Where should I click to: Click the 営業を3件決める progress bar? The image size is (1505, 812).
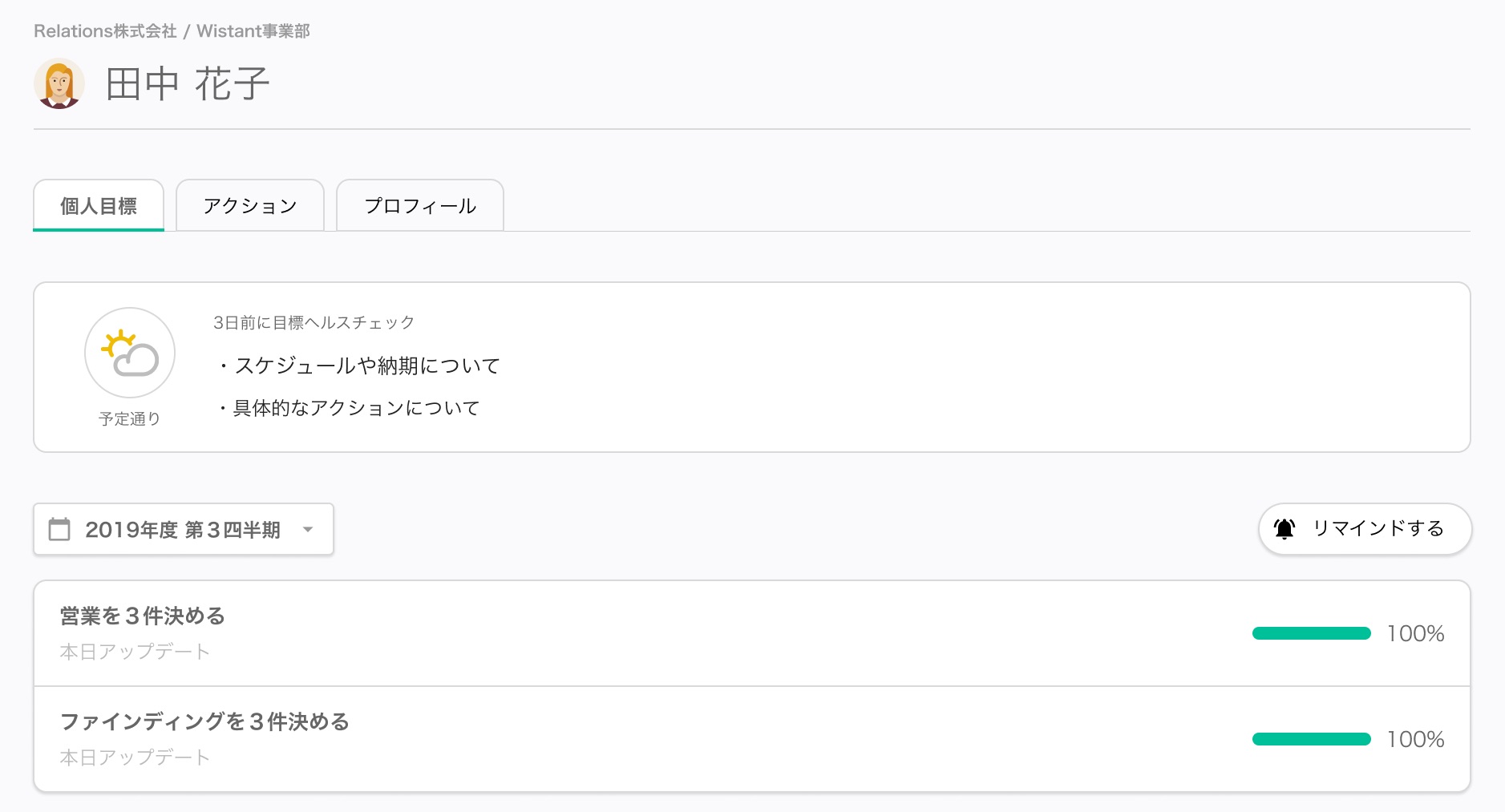click(1312, 633)
